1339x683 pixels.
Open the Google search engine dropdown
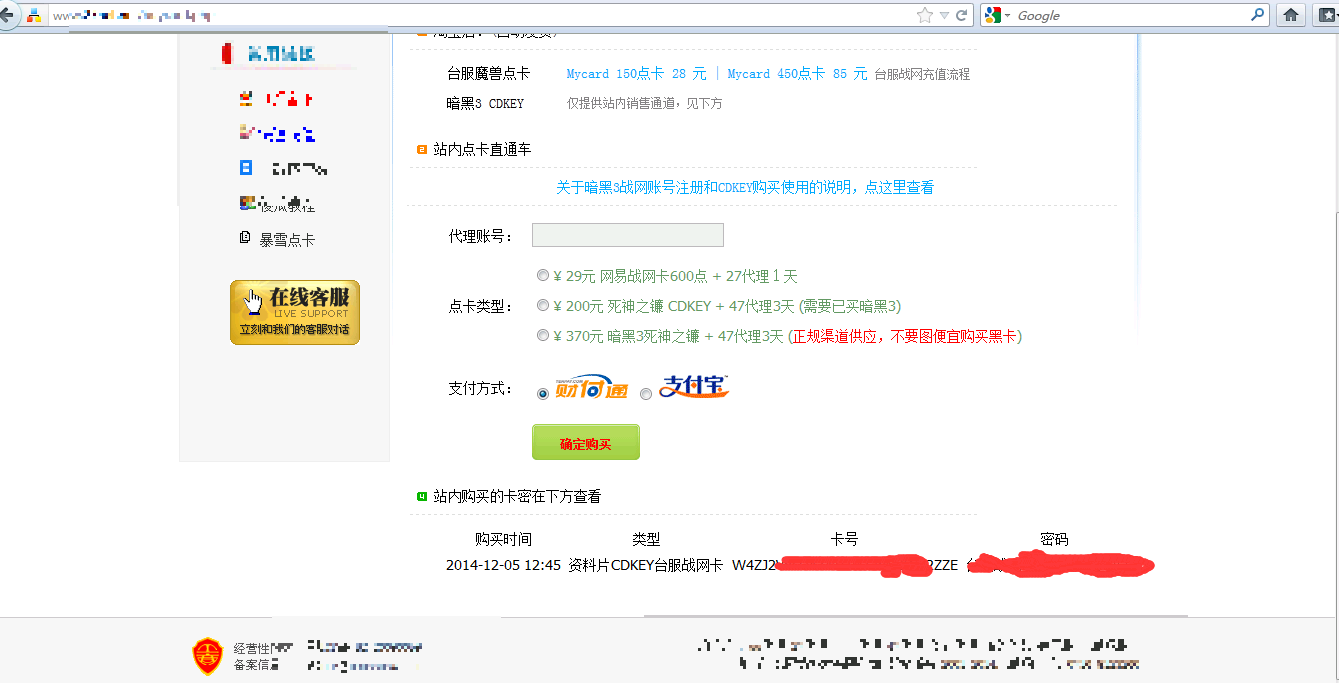tap(998, 15)
